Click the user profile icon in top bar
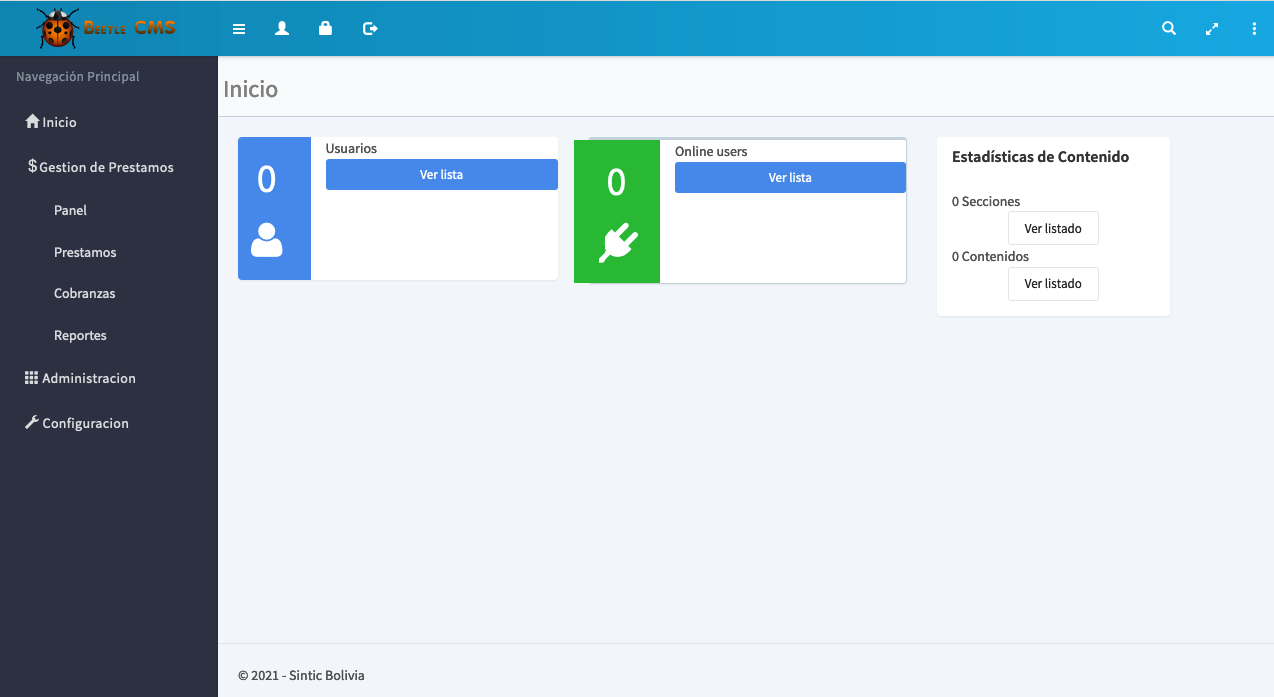Viewport: 1274px width, 697px height. tap(282, 29)
